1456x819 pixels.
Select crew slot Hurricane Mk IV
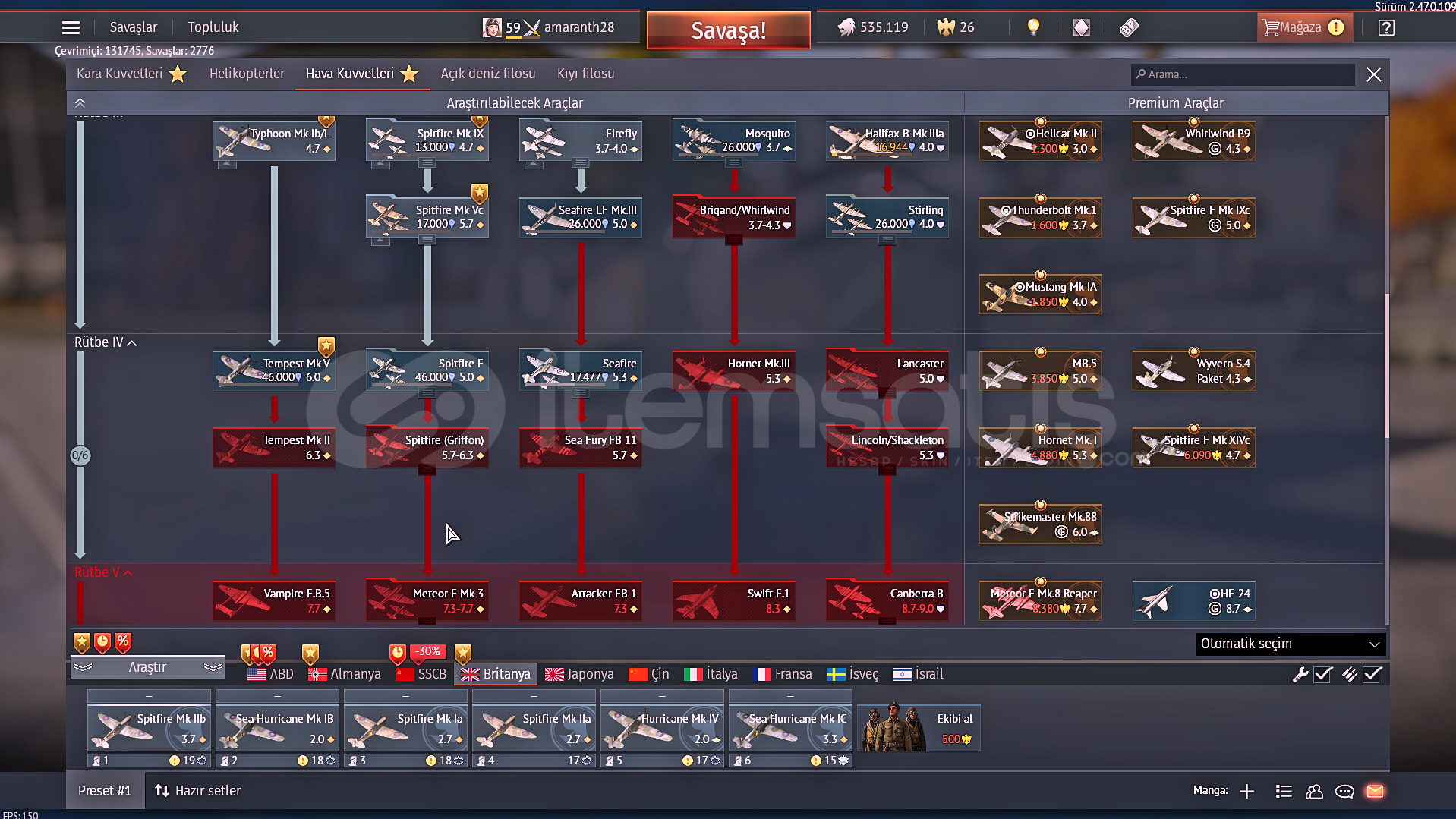662,729
